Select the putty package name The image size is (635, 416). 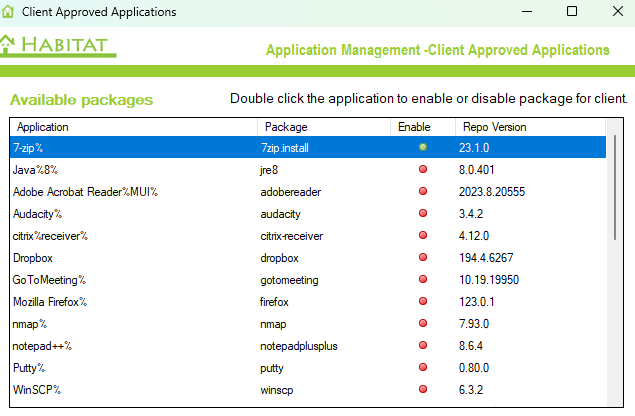(x=273, y=367)
